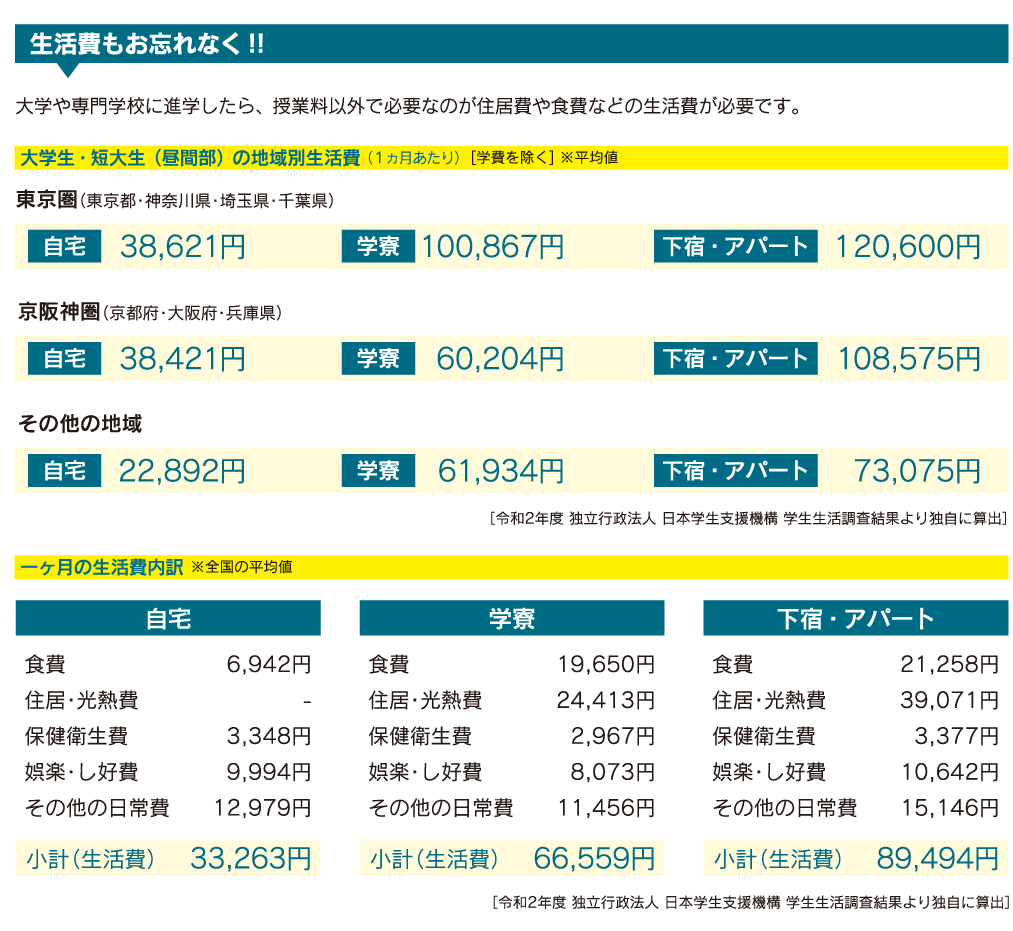Click the 自宅 label under その他の地域
Image resolution: width=1013 pixels, height=931 pixels.
coord(65,471)
